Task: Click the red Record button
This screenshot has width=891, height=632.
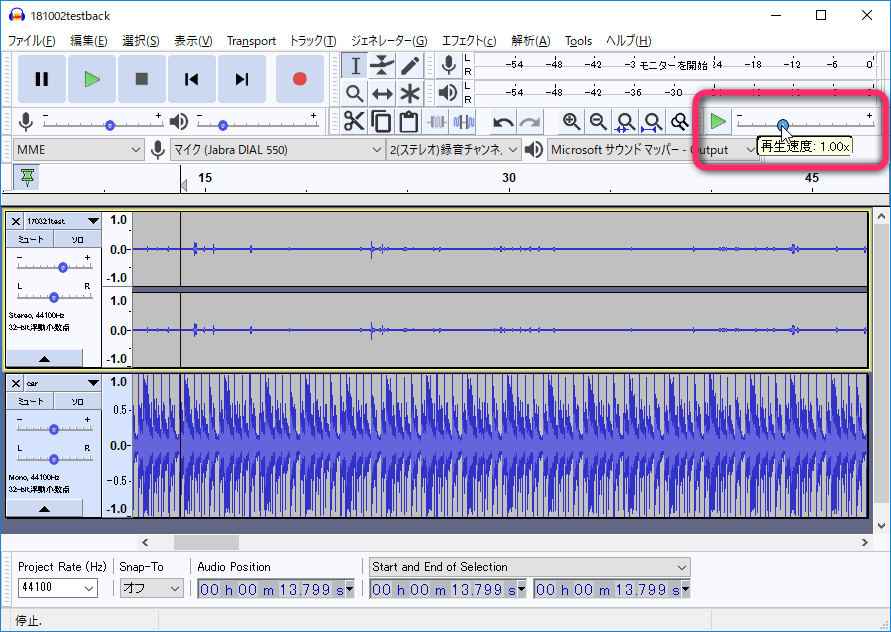Action: coord(299,79)
